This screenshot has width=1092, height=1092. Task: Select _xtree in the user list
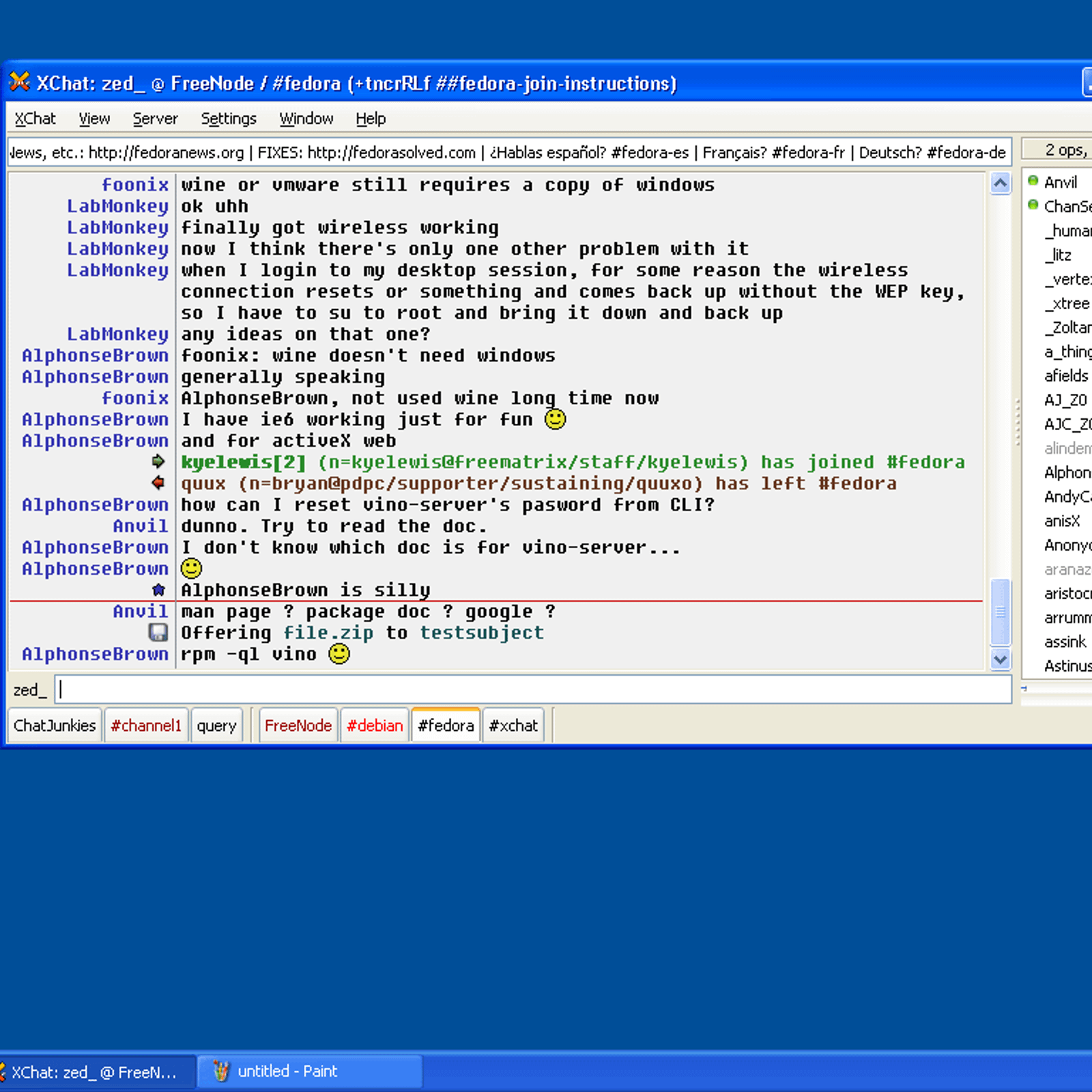pyautogui.click(x=1067, y=303)
